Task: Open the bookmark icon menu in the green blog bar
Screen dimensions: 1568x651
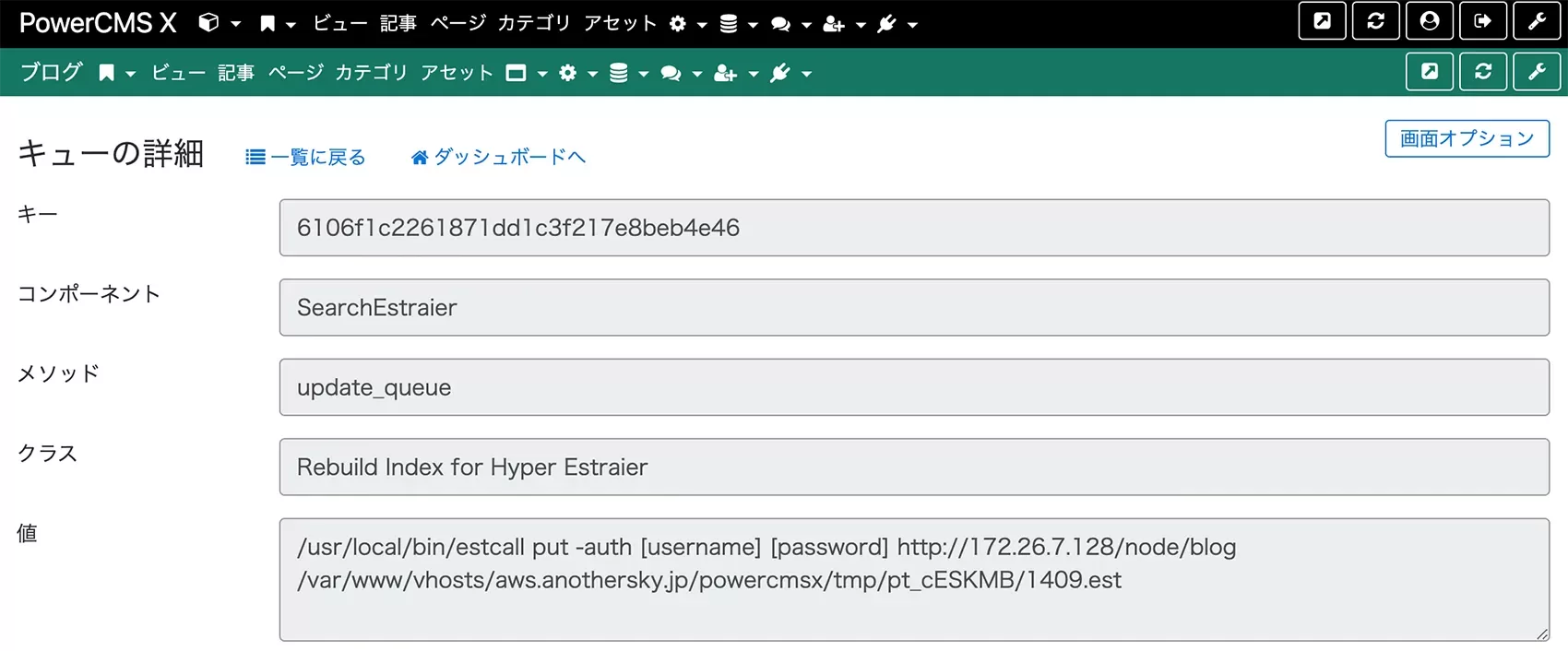Action: click(x=107, y=73)
